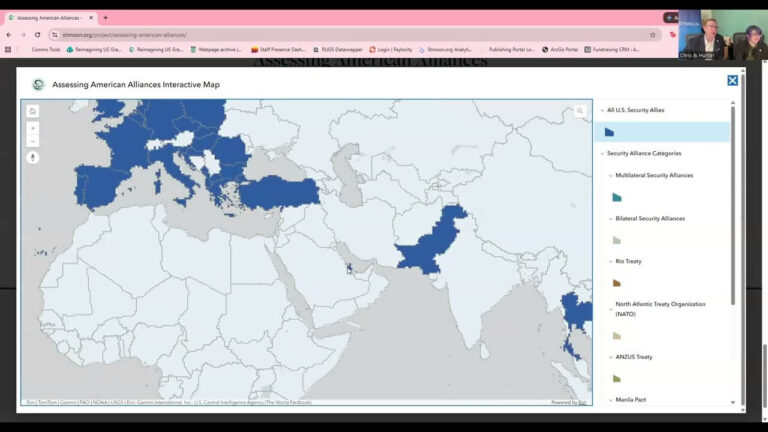This screenshot has width=768, height=432.
Task: Select the Rio Treaty label
Action: (x=628, y=262)
